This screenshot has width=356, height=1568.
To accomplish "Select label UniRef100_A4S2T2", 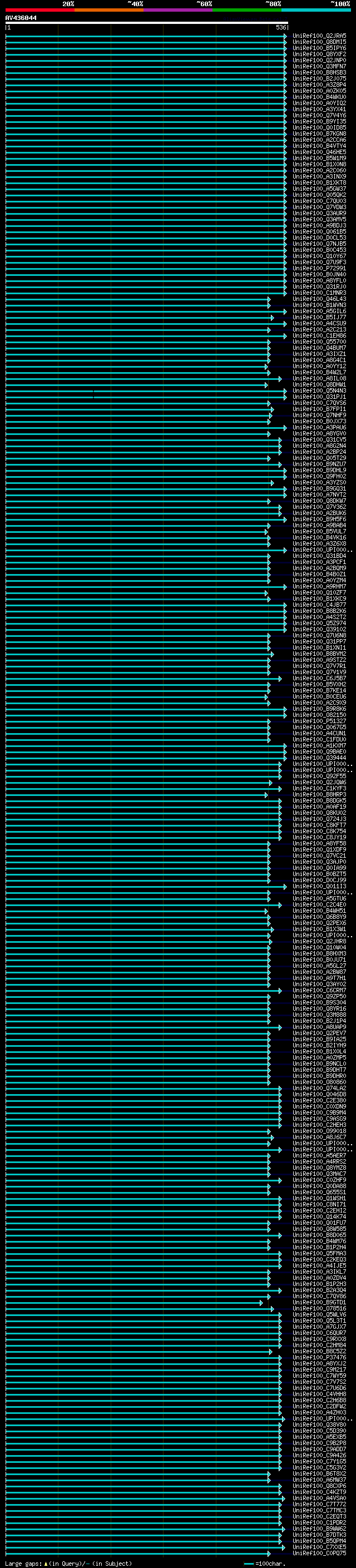I will 319,617.
